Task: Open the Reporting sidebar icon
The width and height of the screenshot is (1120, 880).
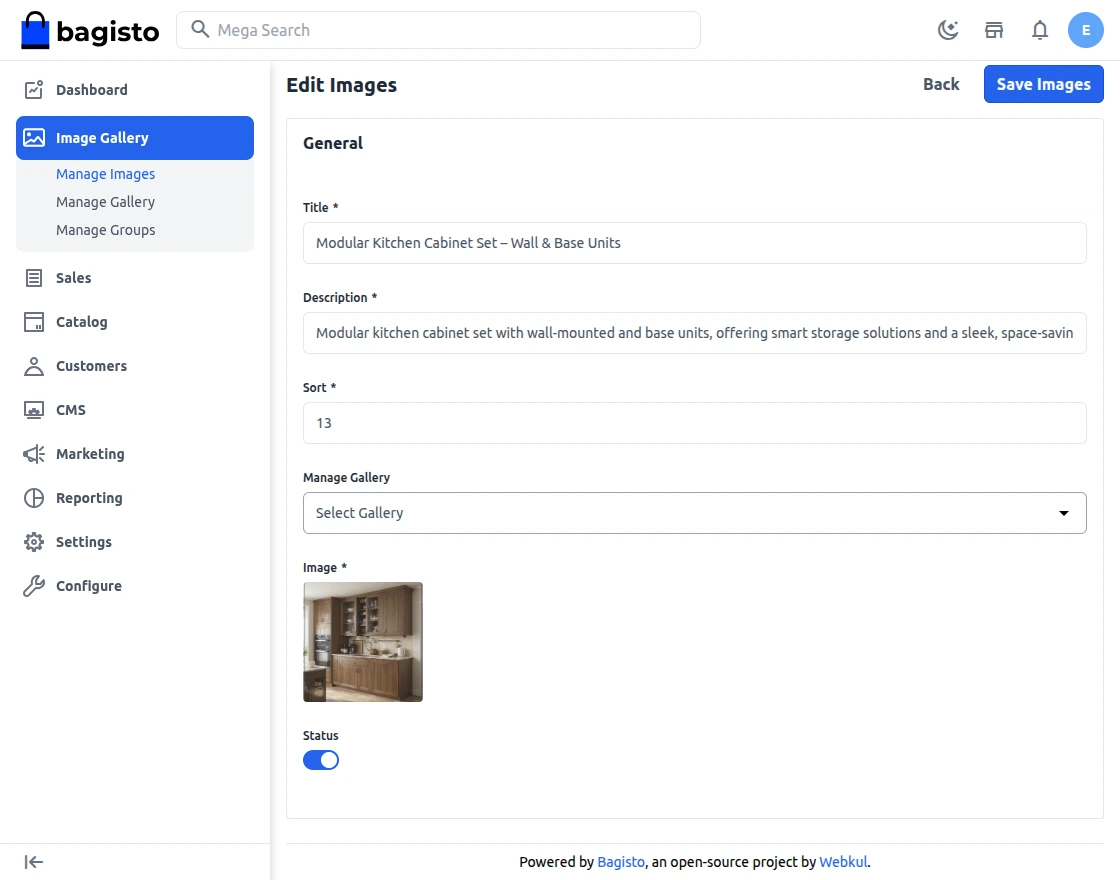Action: [33, 497]
